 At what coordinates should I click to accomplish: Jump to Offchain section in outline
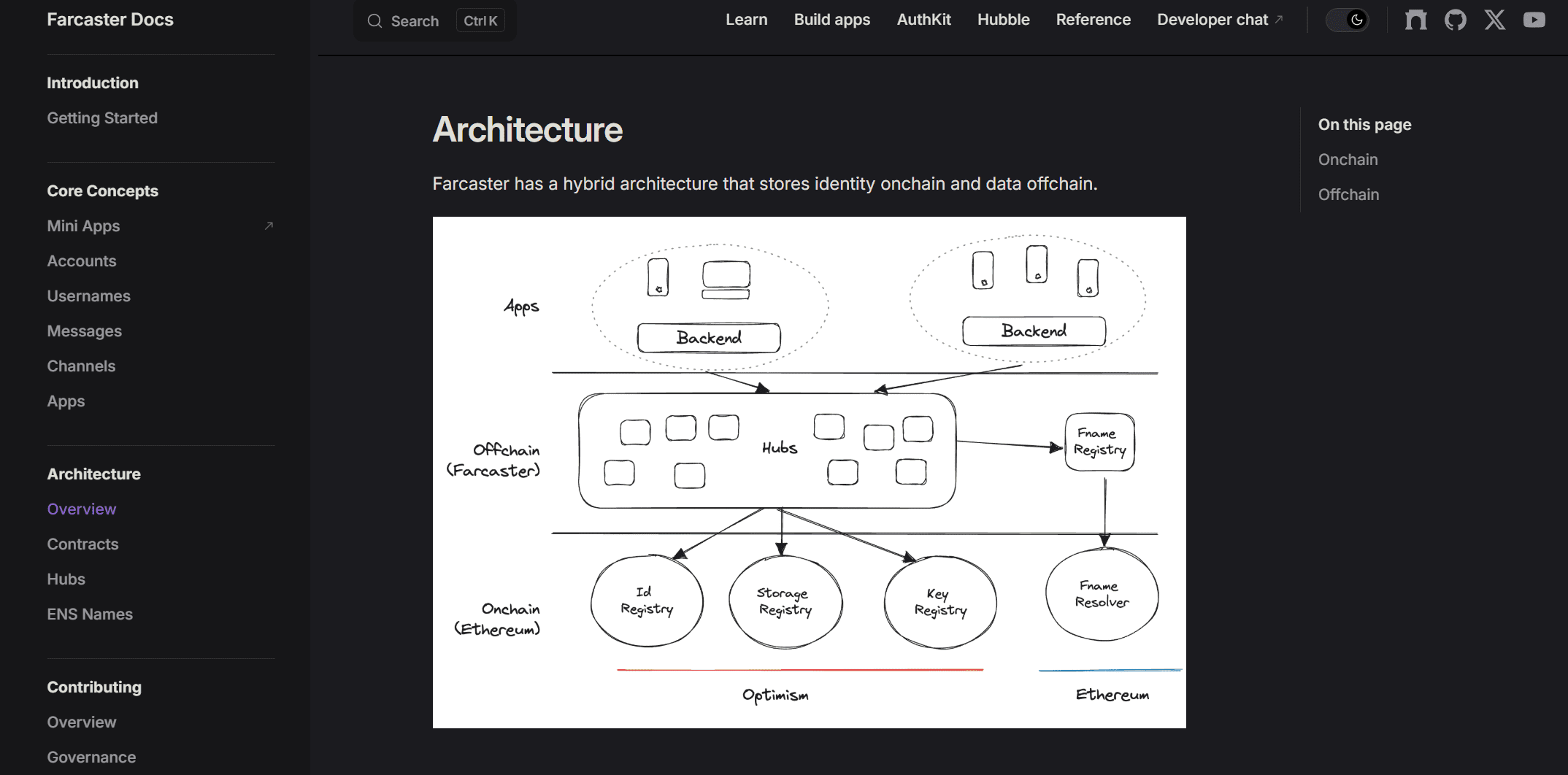point(1348,195)
